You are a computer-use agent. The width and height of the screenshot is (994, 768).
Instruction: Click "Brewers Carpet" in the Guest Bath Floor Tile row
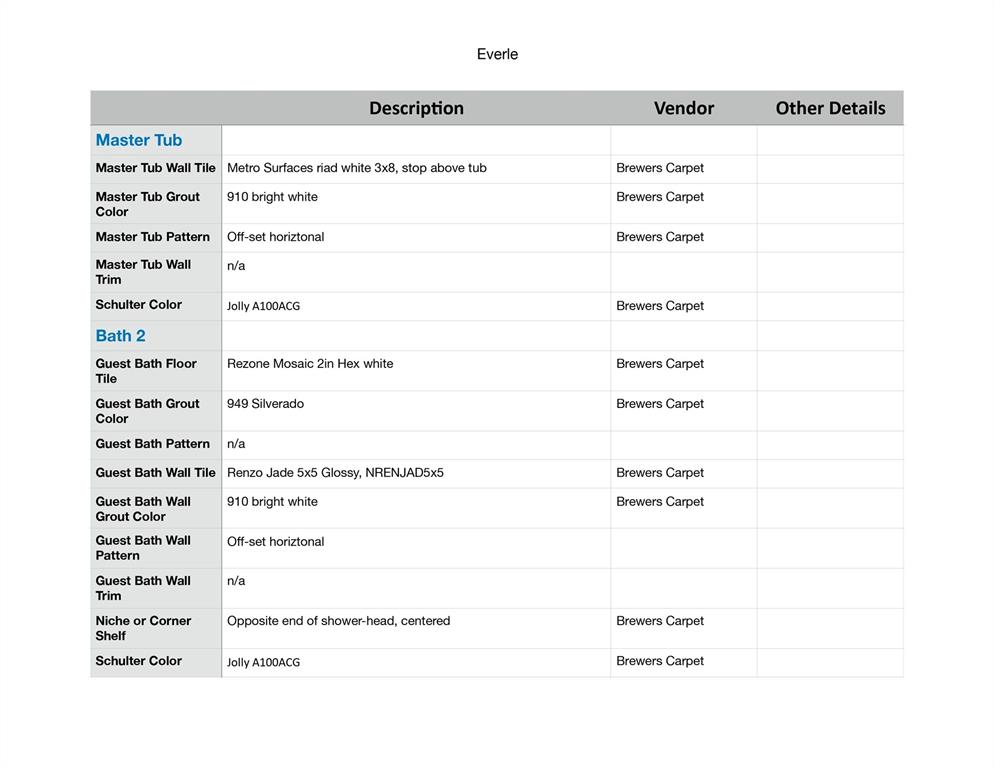click(x=660, y=363)
